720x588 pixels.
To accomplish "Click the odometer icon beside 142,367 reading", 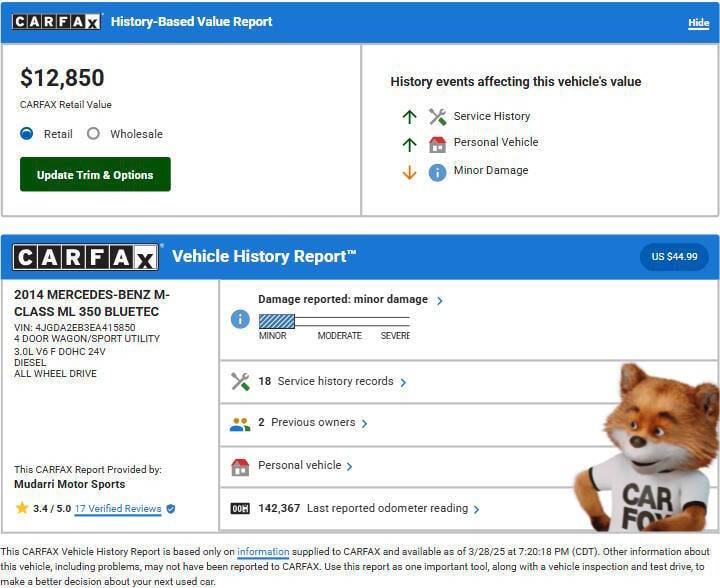I will 240,509.
